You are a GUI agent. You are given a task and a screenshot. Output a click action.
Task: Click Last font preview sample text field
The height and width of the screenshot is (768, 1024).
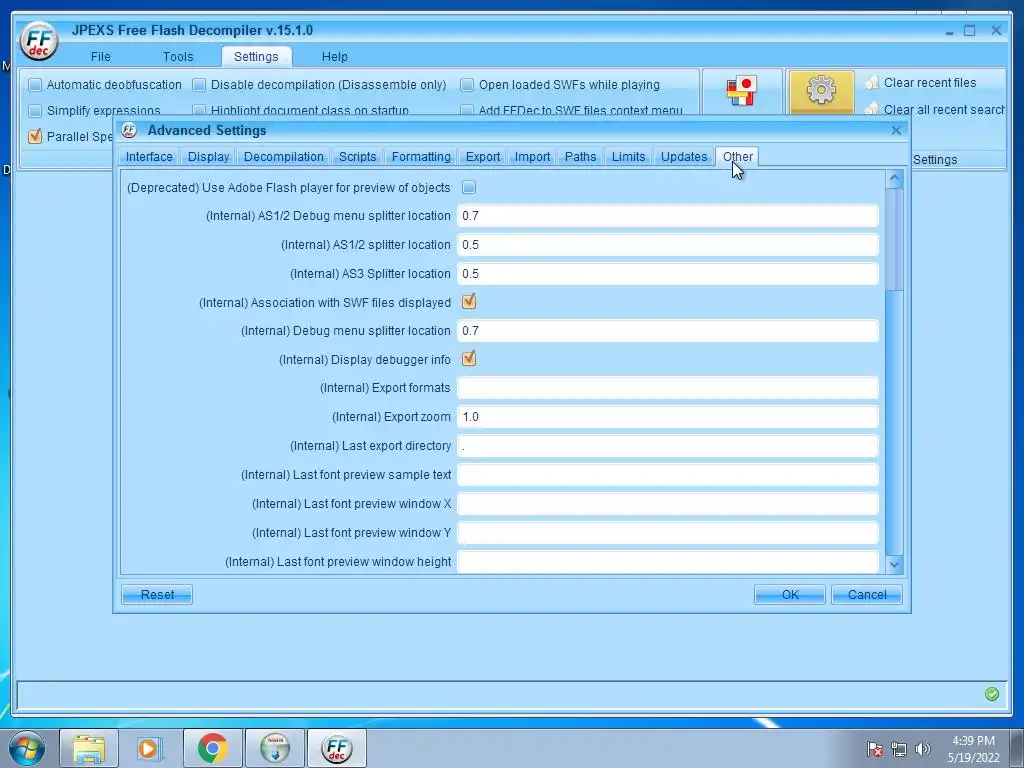tap(667, 475)
